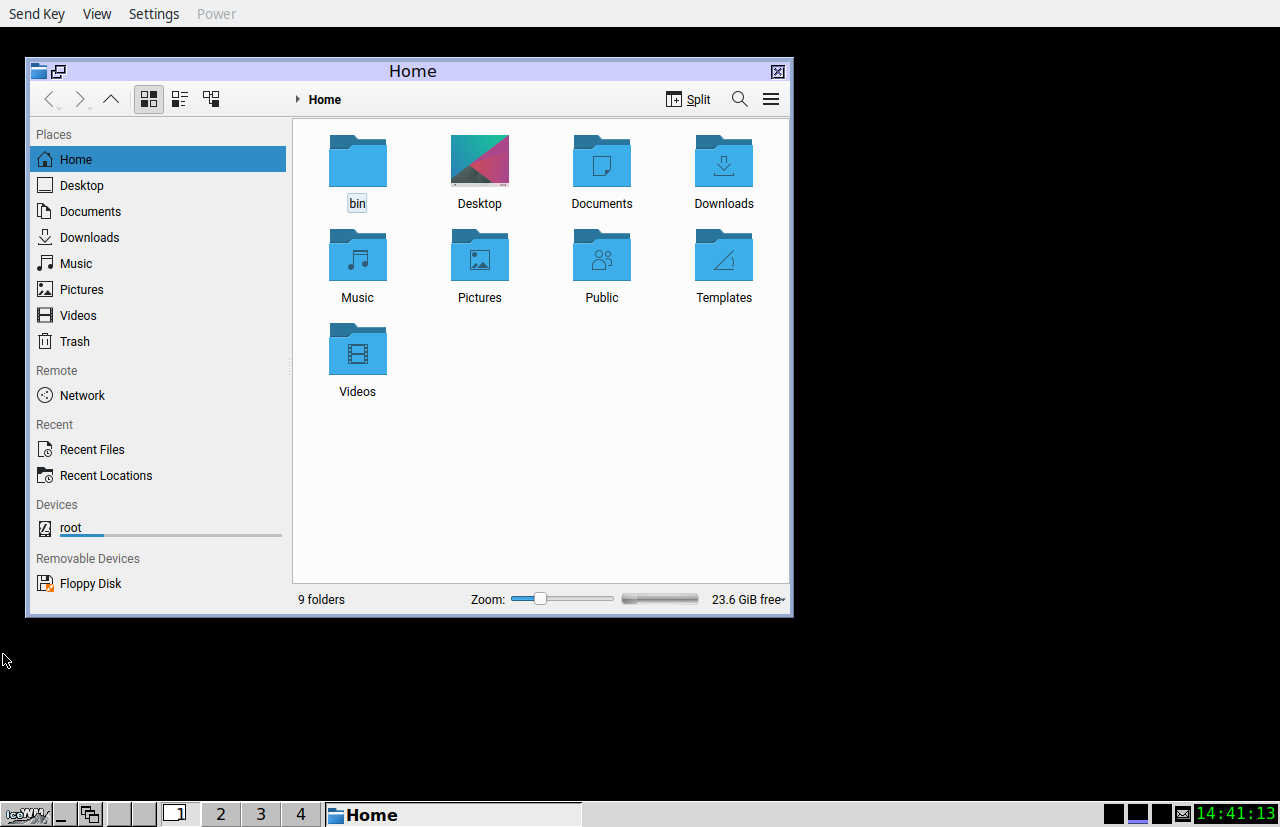Switch to Compact view mode
1280x827 pixels.
180,99
